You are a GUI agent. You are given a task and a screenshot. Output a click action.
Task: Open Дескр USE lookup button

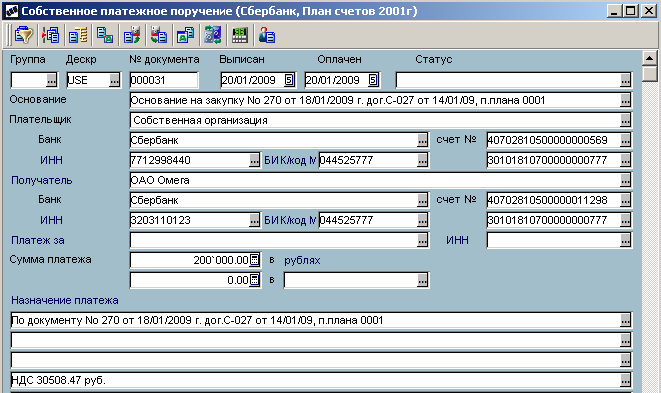coord(115,80)
